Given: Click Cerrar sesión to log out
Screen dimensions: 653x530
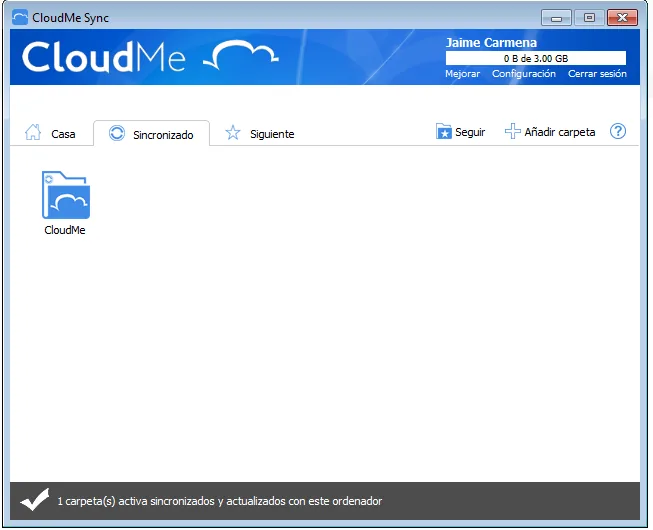Looking at the screenshot, I should (x=597, y=74).
